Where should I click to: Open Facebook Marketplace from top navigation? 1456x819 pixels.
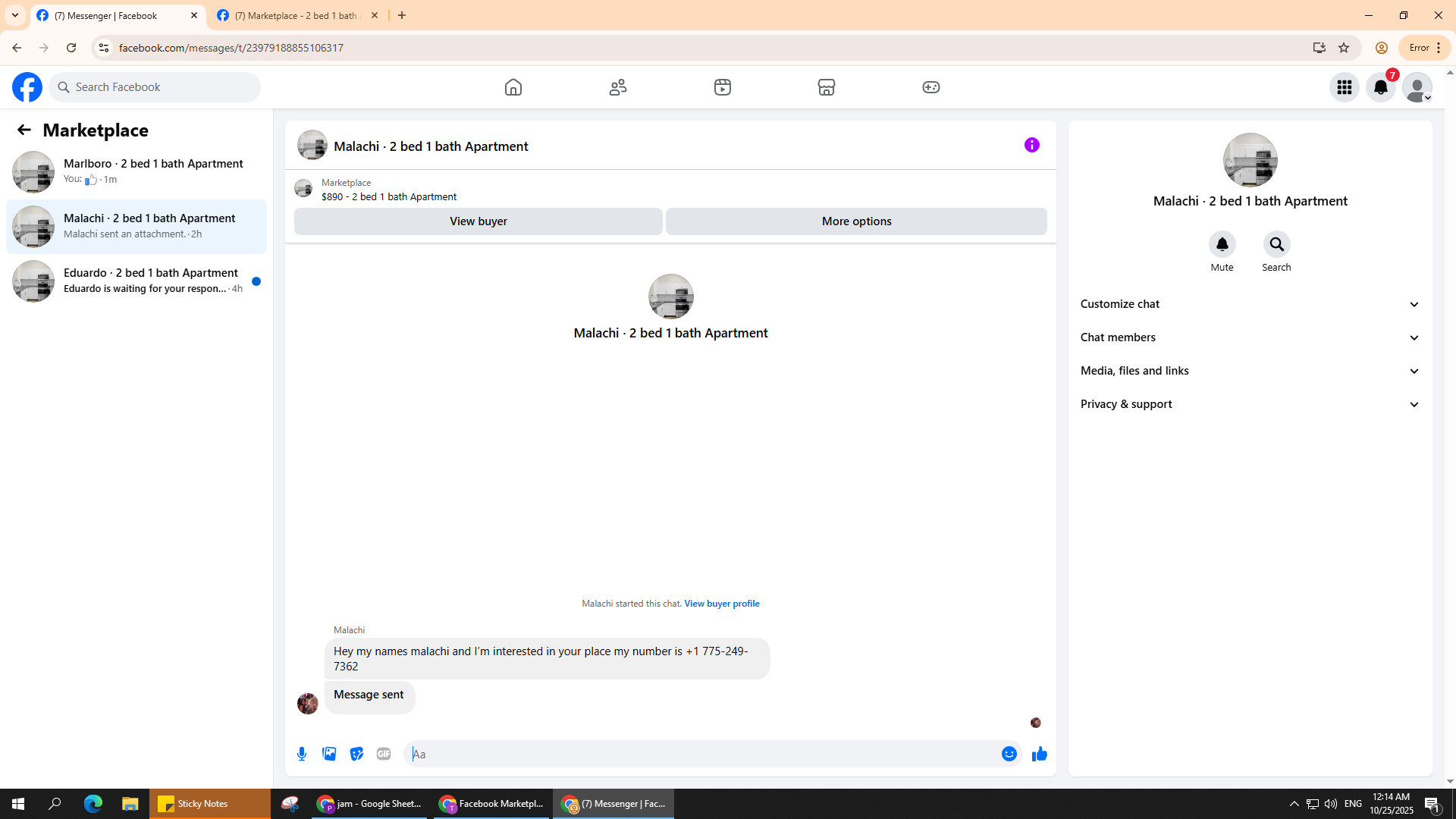[x=826, y=87]
